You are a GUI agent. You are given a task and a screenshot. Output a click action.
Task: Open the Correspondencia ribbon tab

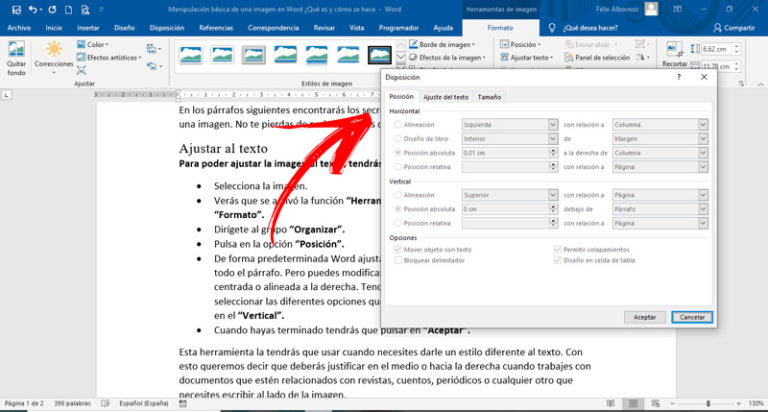click(x=272, y=28)
